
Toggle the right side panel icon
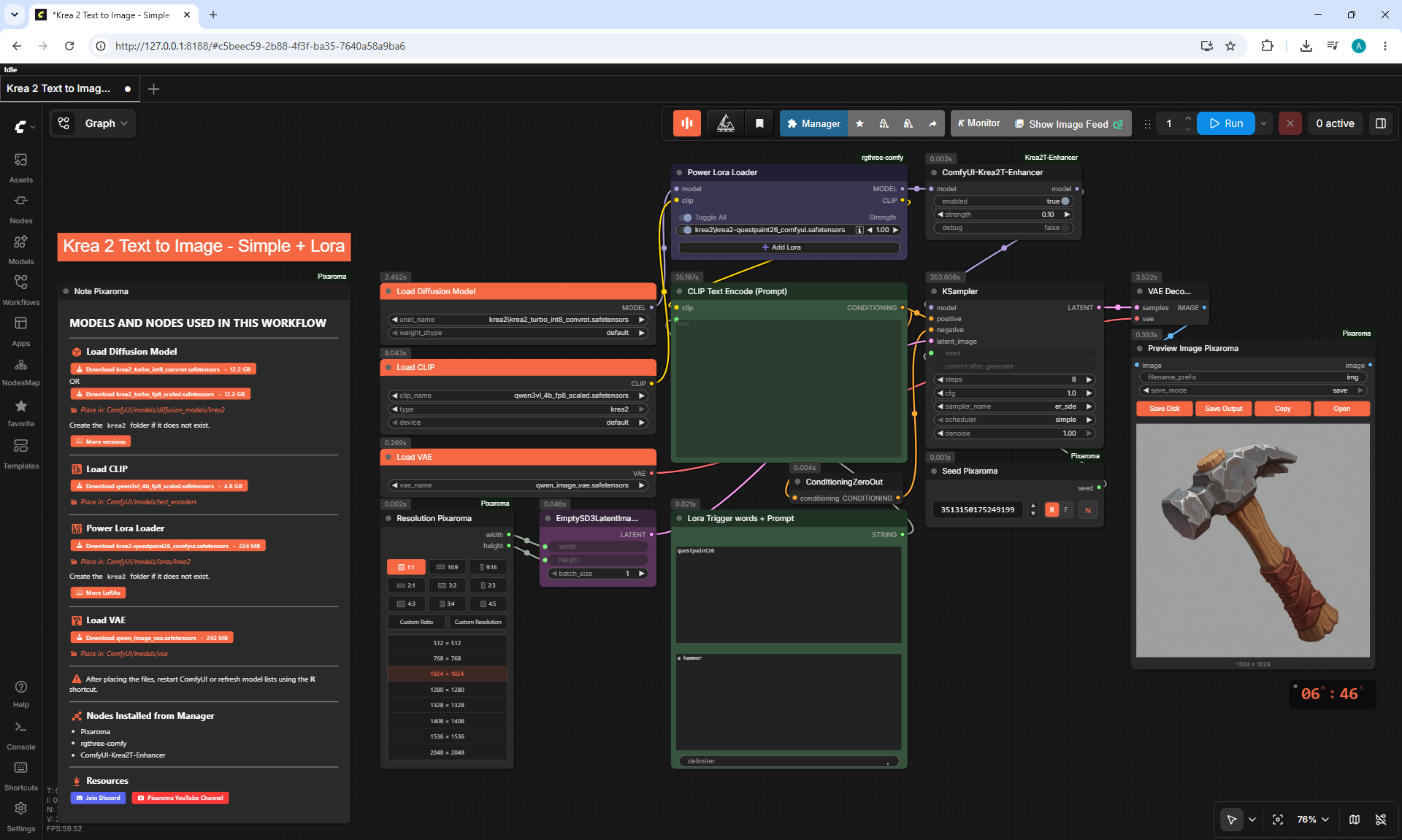(1381, 124)
